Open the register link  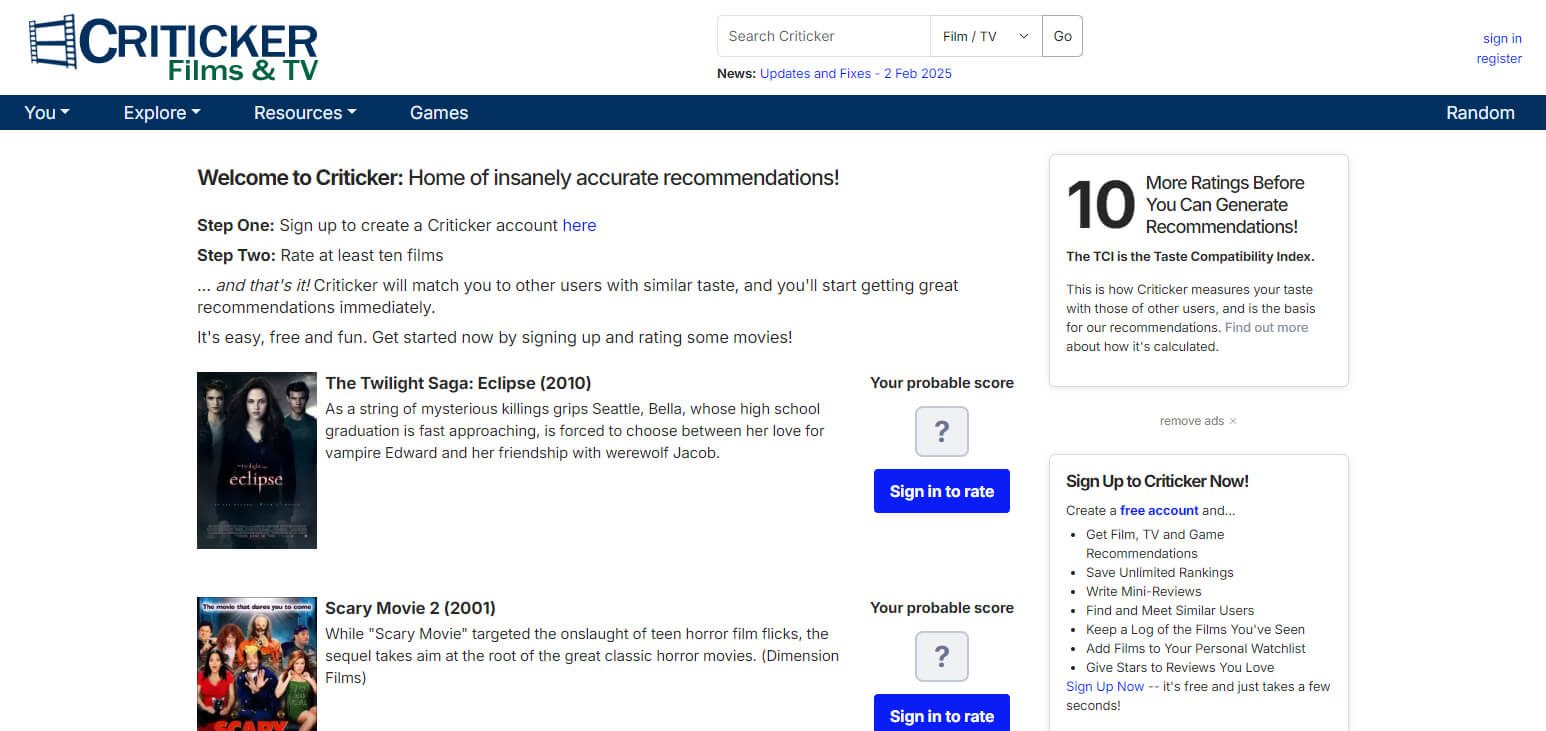1499,58
